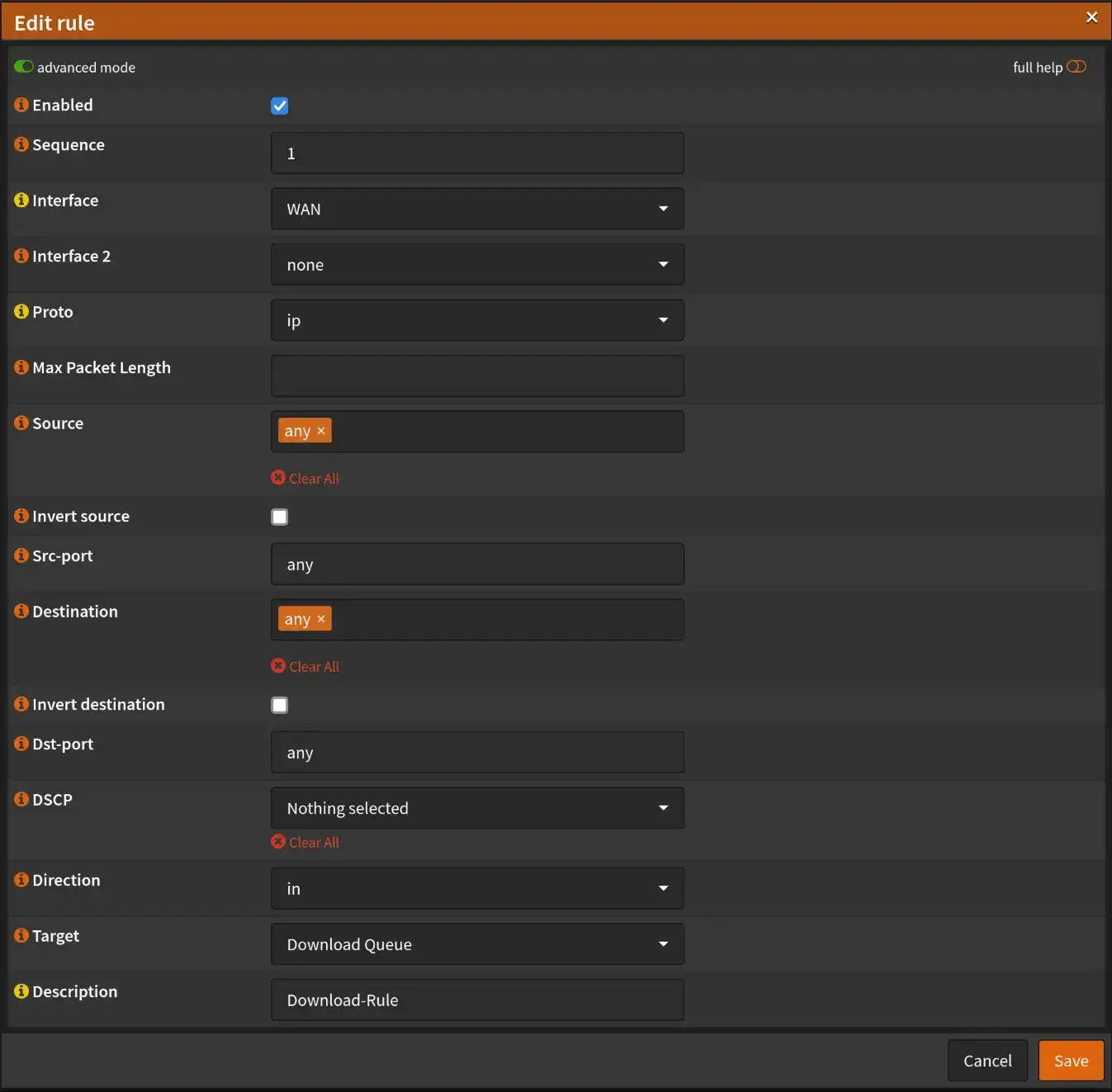Check the Invert destination checkbox

point(280,705)
